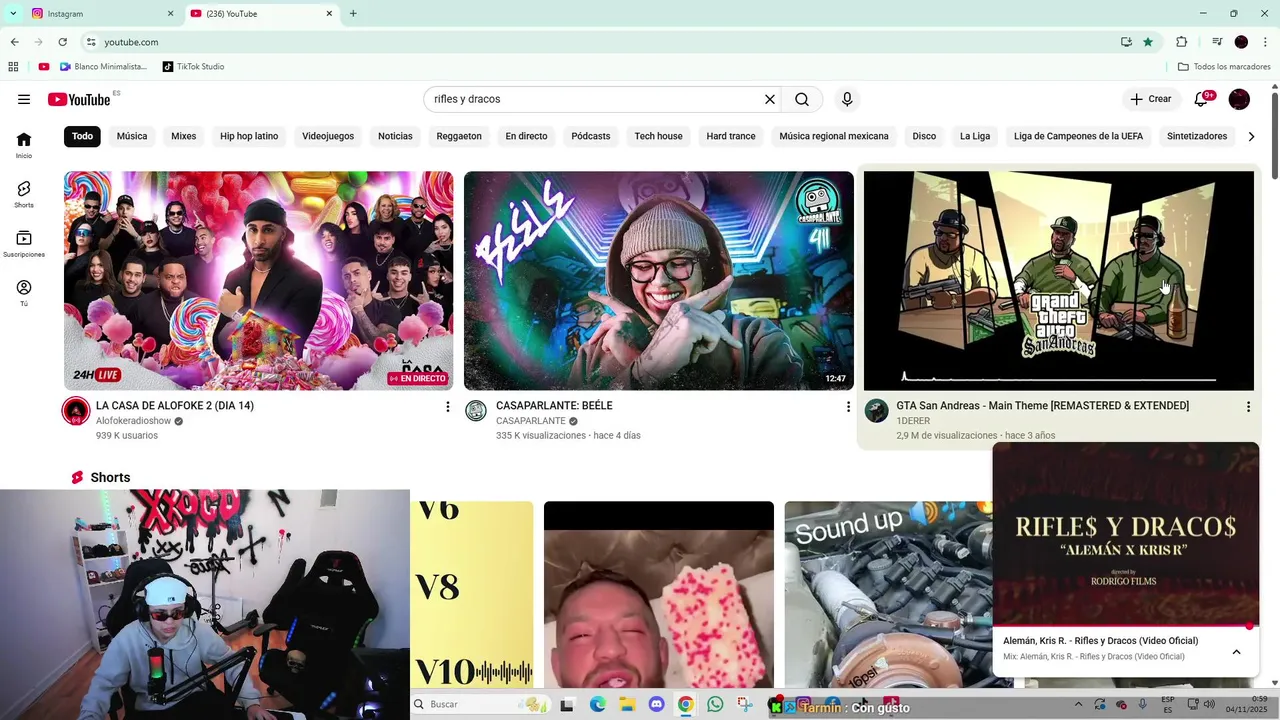The height and width of the screenshot is (720, 1280).
Task: Open Chrome apps grid in bookmarks bar
Action: tap(13, 67)
